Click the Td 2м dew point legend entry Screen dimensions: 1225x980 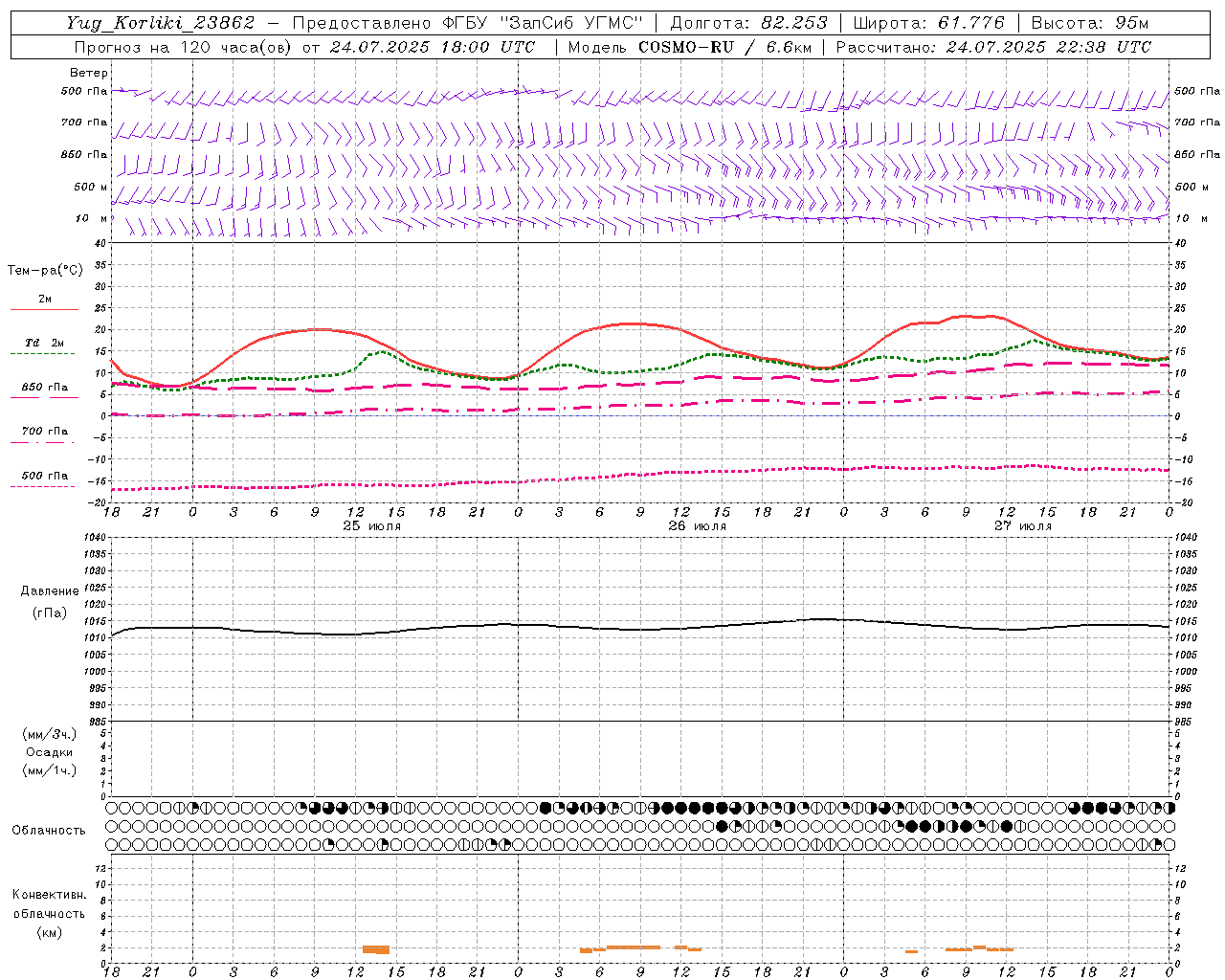point(45,343)
